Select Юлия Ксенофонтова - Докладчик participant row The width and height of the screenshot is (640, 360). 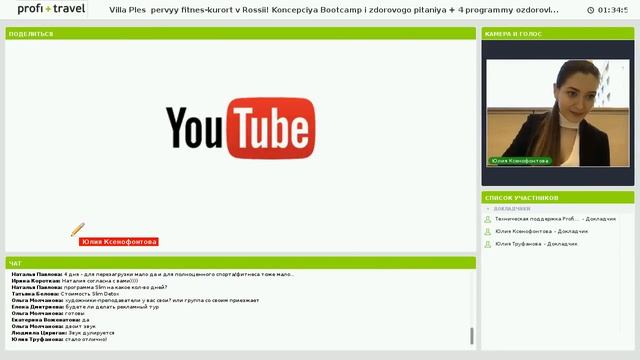point(542,231)
